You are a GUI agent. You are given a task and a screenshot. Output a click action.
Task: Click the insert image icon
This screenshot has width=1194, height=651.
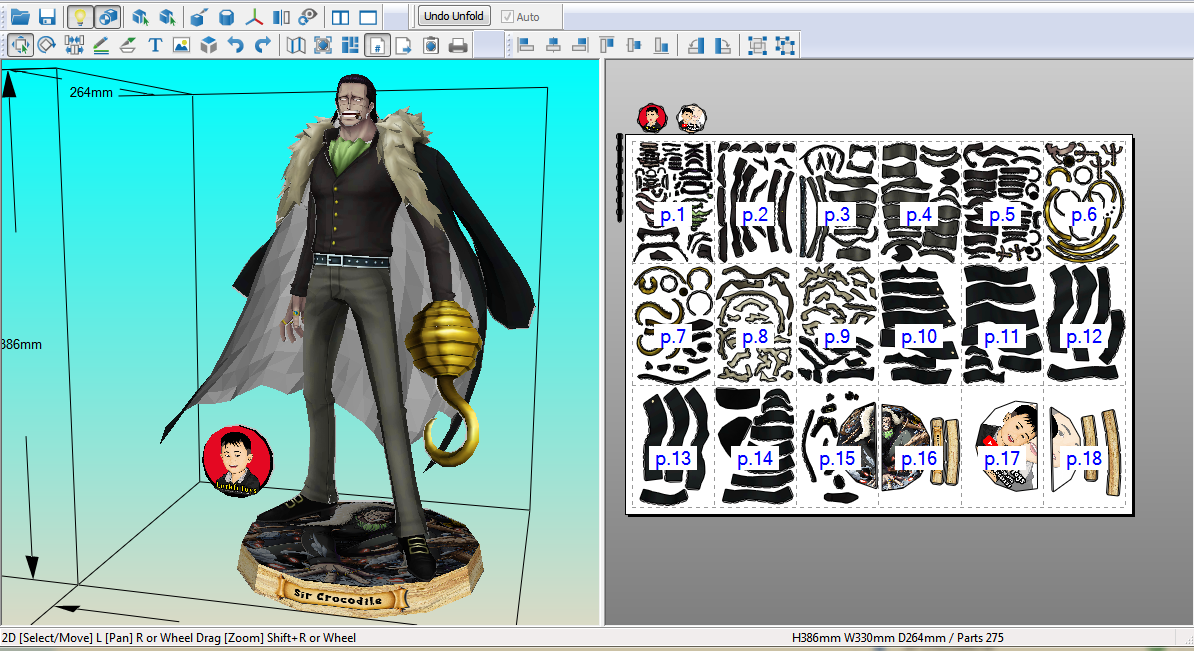point(181,46)
